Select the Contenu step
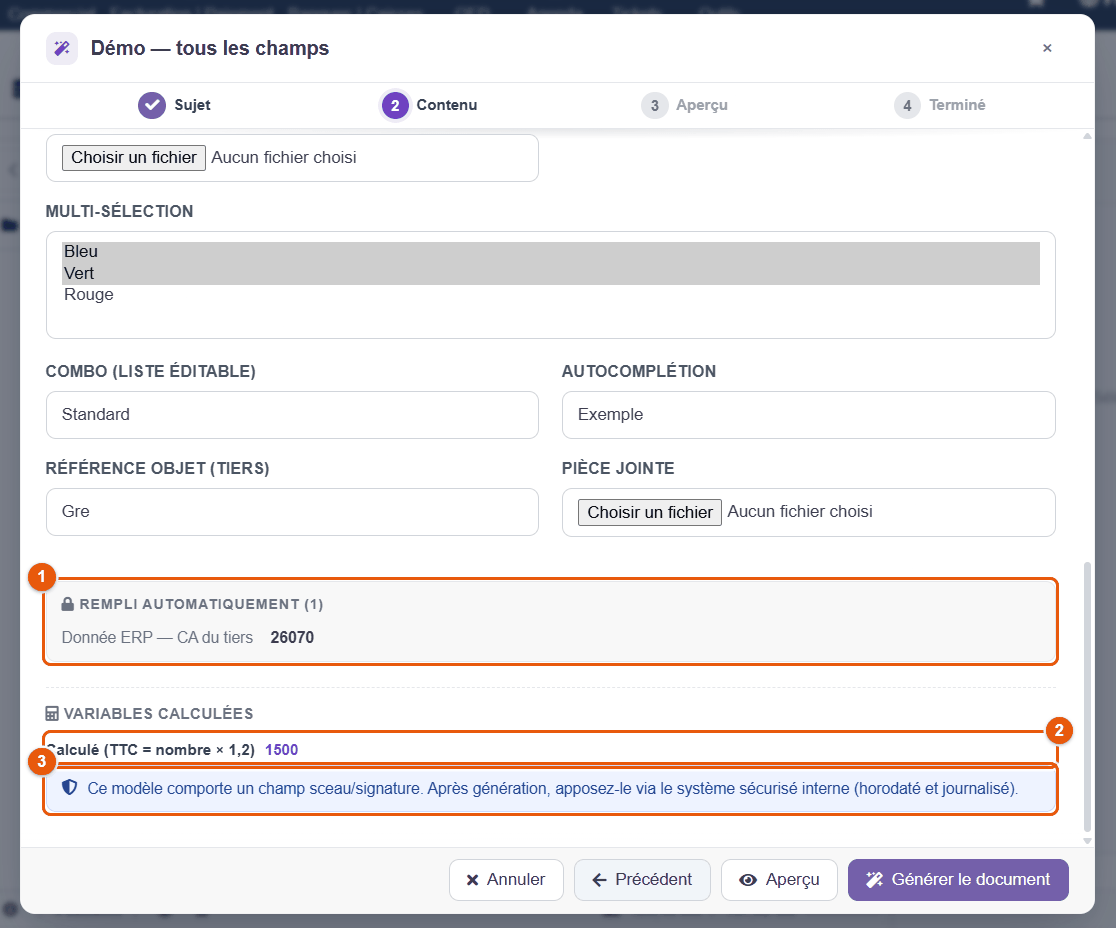The image size is (1116, 928). click(x=429, y=105)
